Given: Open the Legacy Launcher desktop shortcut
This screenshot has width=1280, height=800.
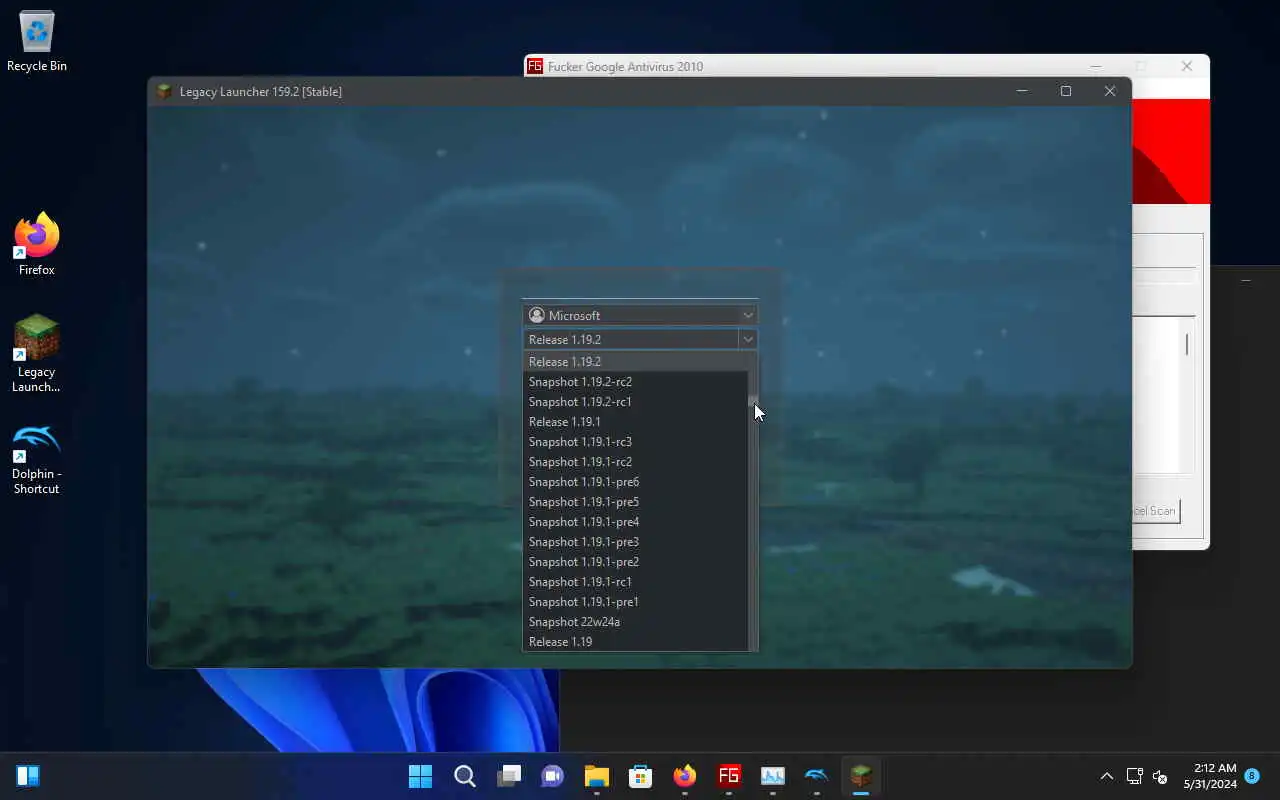Looking at the screenshot, I should click(37, 354).
